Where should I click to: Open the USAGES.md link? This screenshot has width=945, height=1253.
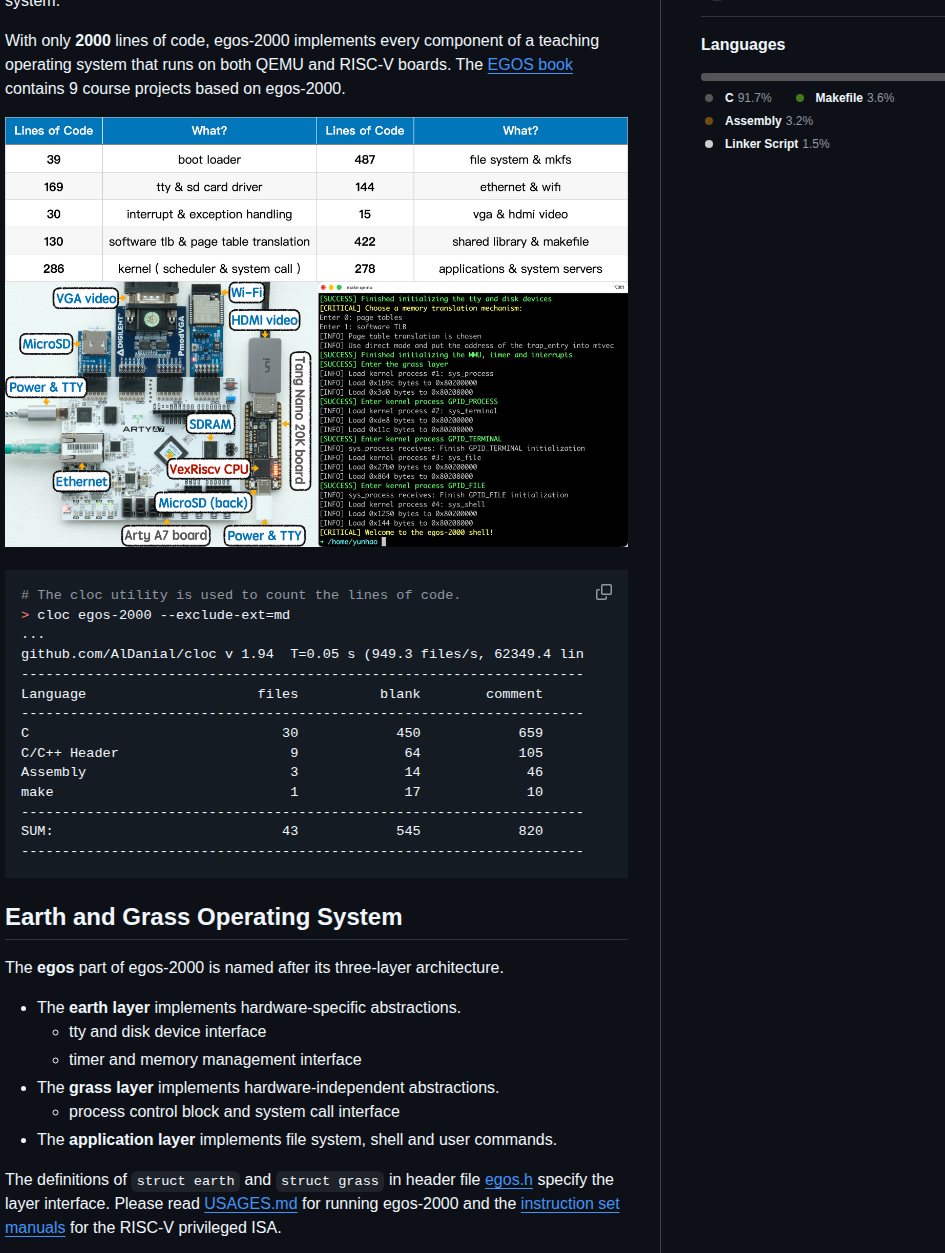pyautogui.click(x=251, y=1203)
